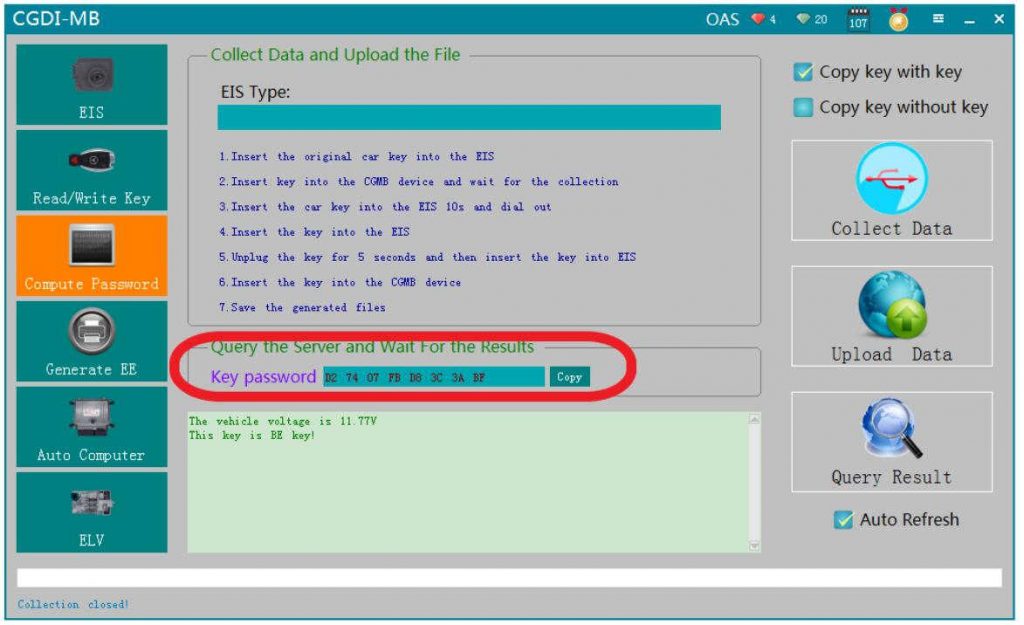Toggle the Auto Refresh checkbox
The height and width of the screenshot is (625, 1024).
coord(843,520)
